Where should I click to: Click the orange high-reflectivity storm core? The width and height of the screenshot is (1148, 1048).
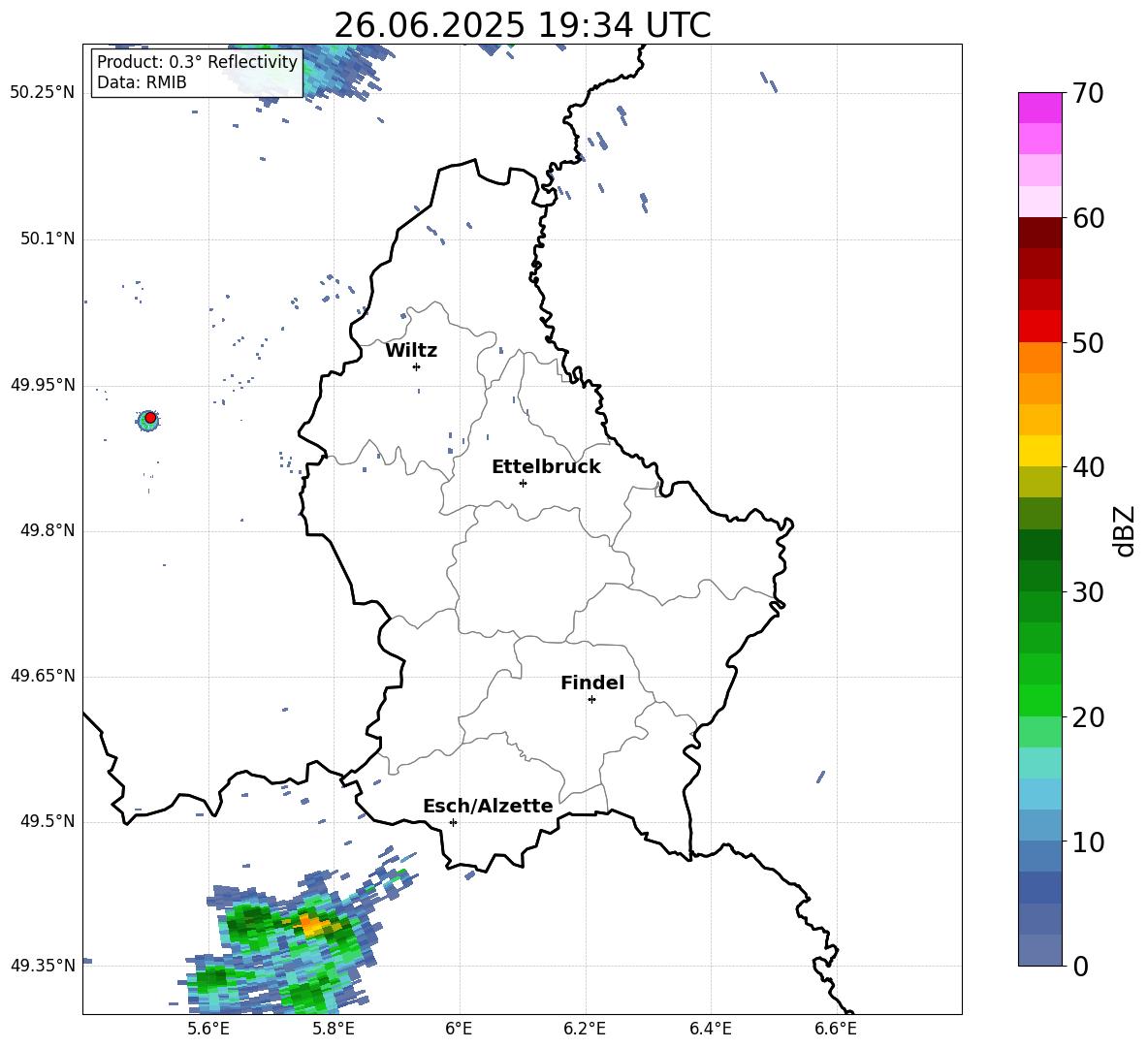coord(312,926)
